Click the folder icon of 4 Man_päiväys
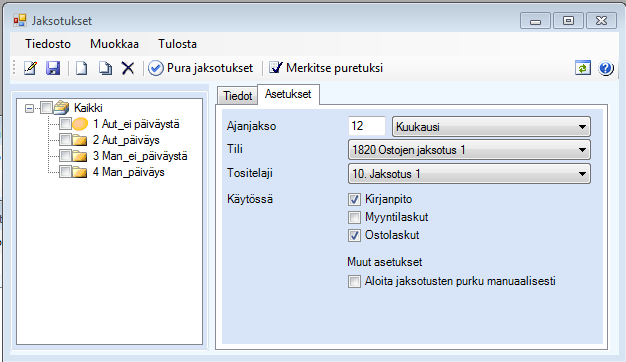The image size is (626, 362). [80, 172]
